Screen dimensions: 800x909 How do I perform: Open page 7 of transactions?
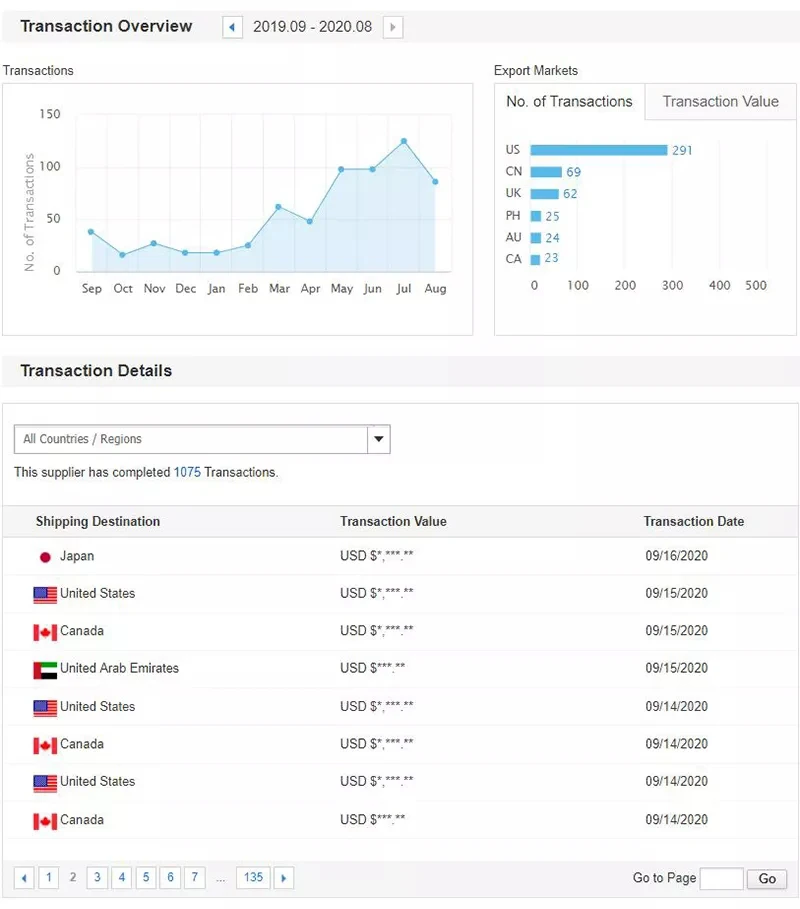195,878
